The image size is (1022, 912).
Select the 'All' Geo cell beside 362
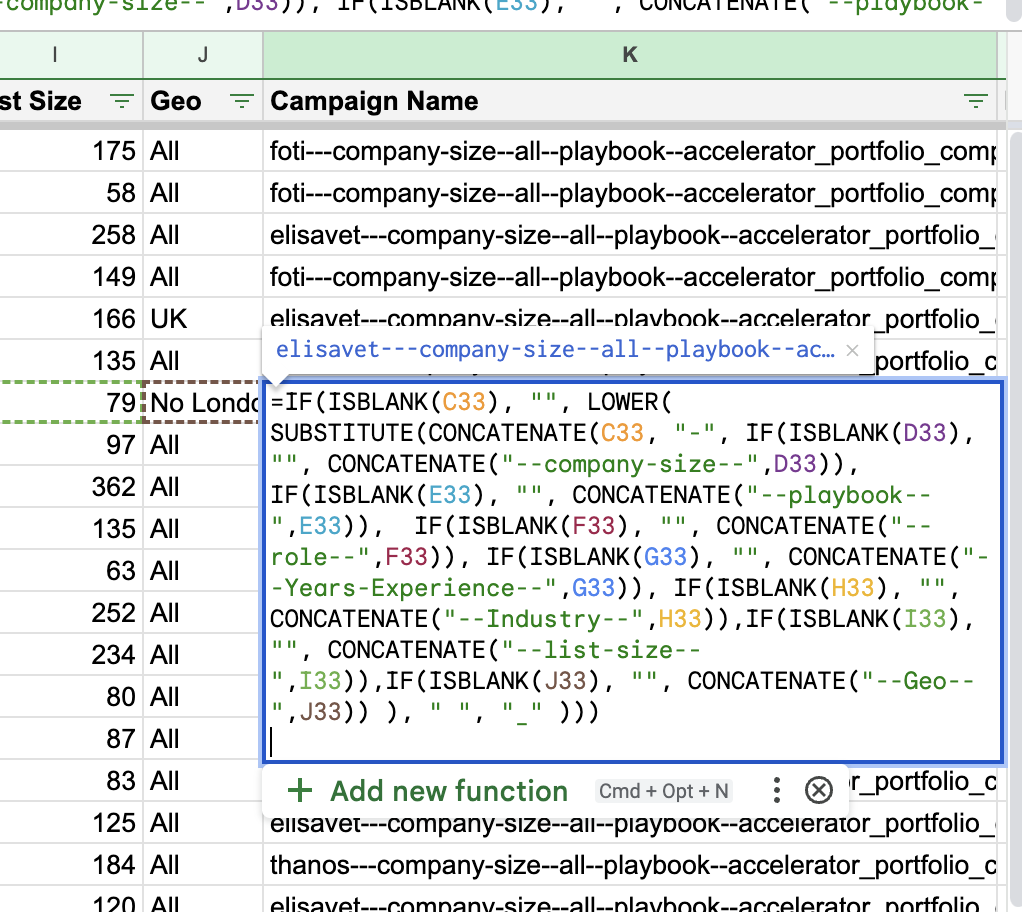click(203, 487)
